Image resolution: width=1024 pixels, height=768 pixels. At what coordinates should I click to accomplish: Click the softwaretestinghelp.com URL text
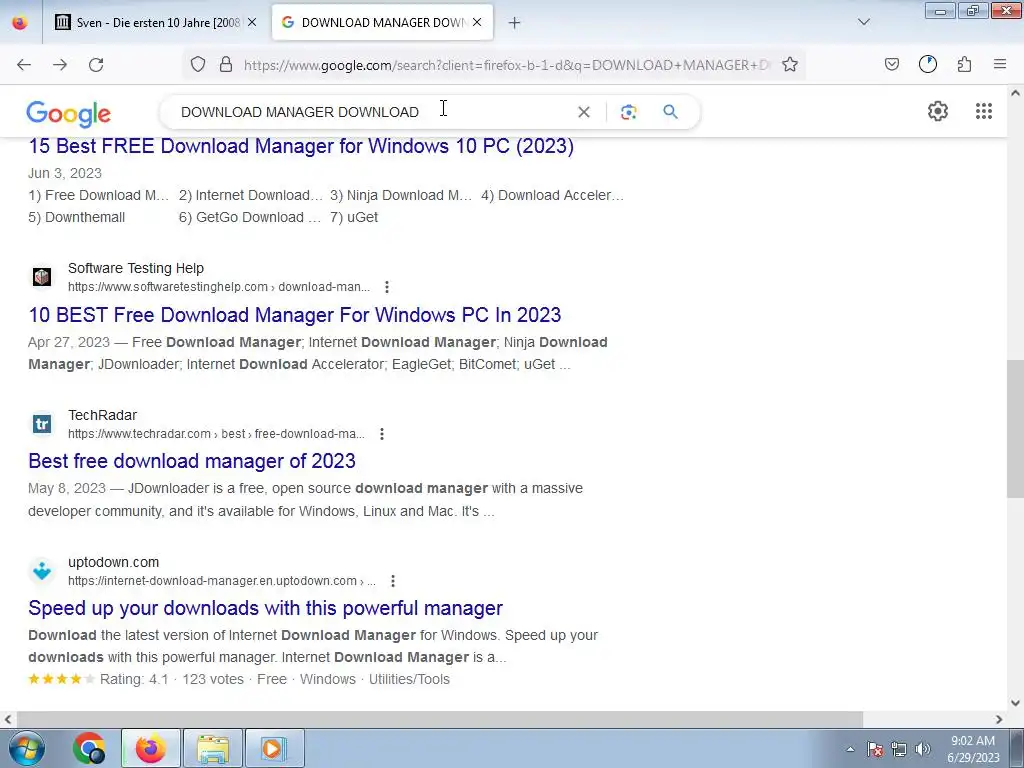(219, 287)
